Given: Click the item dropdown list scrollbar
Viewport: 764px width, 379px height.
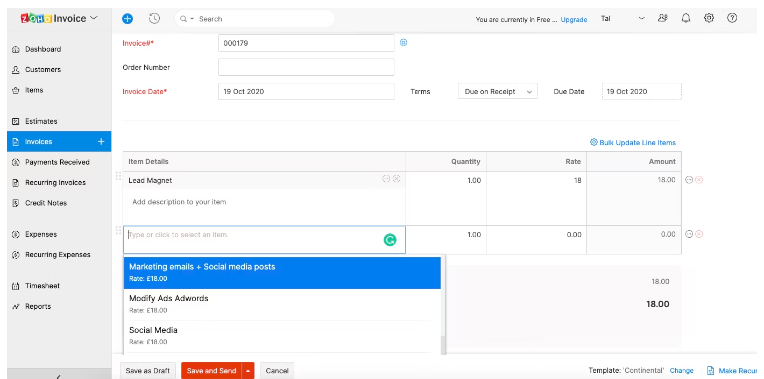Looking at the screenshot, I should click(443, 344).
